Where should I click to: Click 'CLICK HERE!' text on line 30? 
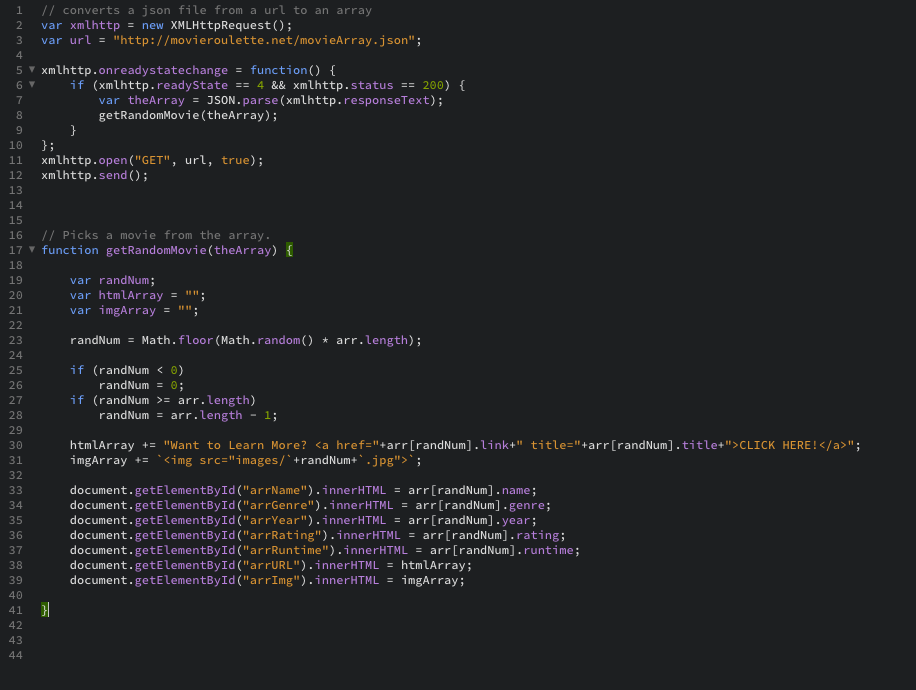[779, 445]
